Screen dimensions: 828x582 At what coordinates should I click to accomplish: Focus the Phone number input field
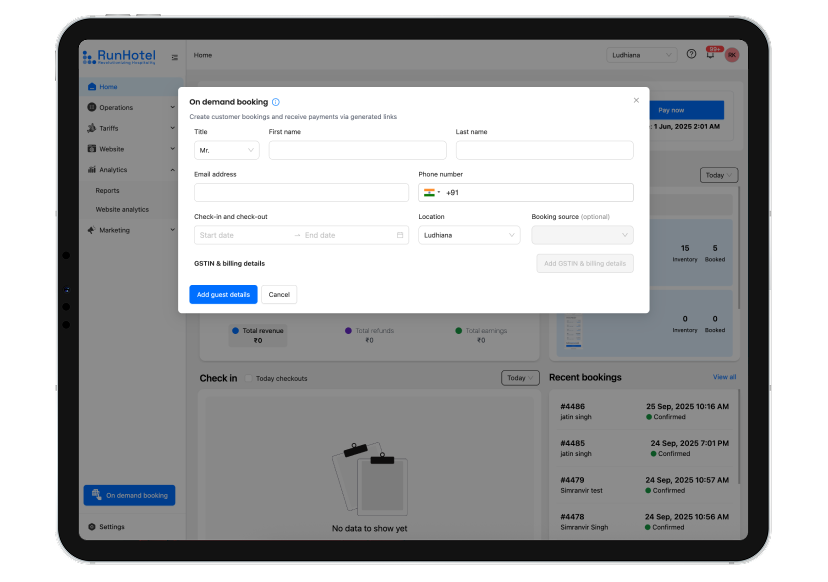pos(539,193)
